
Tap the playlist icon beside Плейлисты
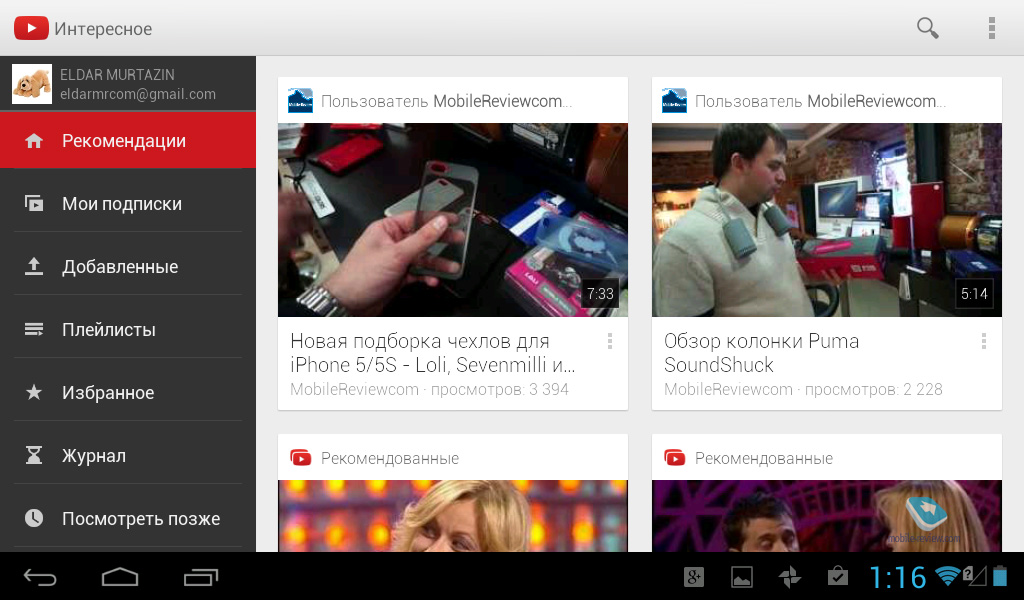pyautogui.click(x=34, y=330)
